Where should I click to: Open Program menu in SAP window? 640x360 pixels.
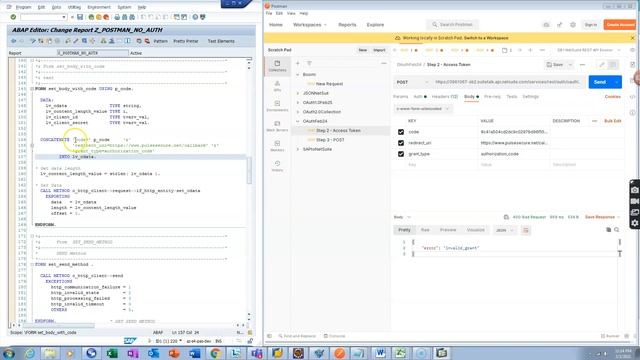(x=23, y=7)
